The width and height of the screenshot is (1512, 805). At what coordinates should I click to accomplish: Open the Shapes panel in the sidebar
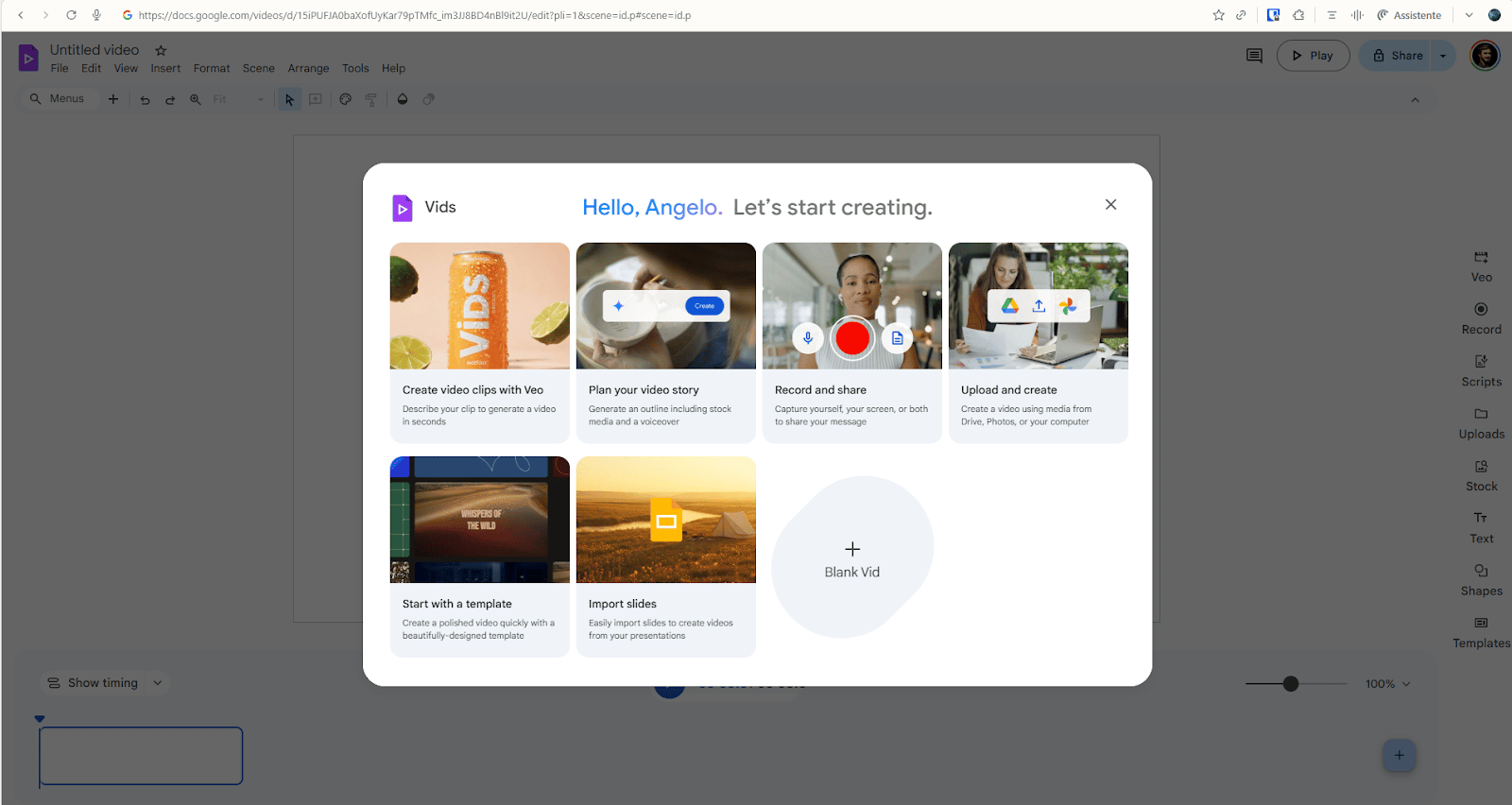pyautogui.click(x=1481, y=580)
